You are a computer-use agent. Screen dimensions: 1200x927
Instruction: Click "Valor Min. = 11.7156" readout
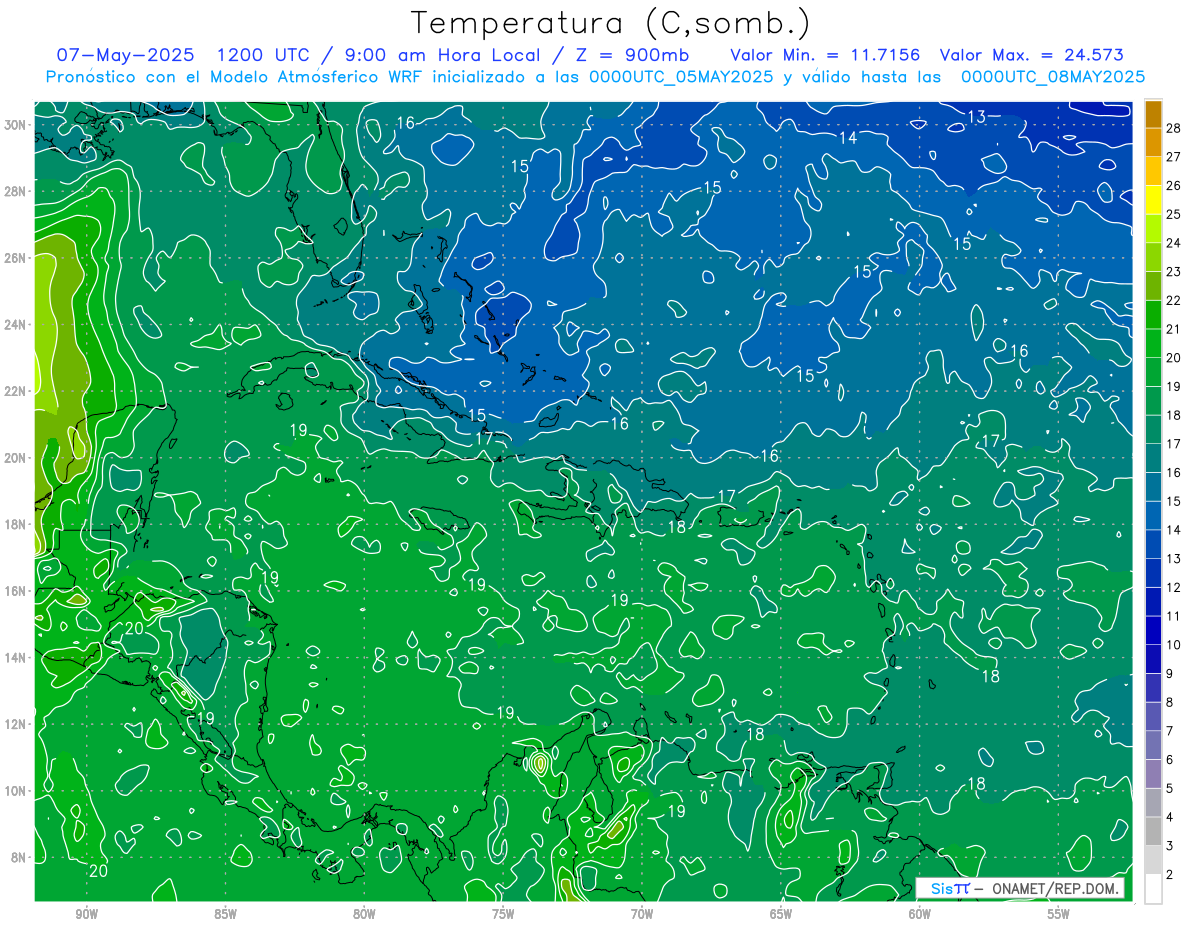[x=825, y=55]
